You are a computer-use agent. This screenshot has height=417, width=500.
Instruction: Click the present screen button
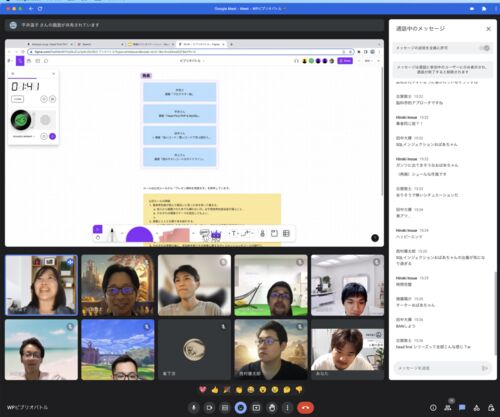point(256,408)
